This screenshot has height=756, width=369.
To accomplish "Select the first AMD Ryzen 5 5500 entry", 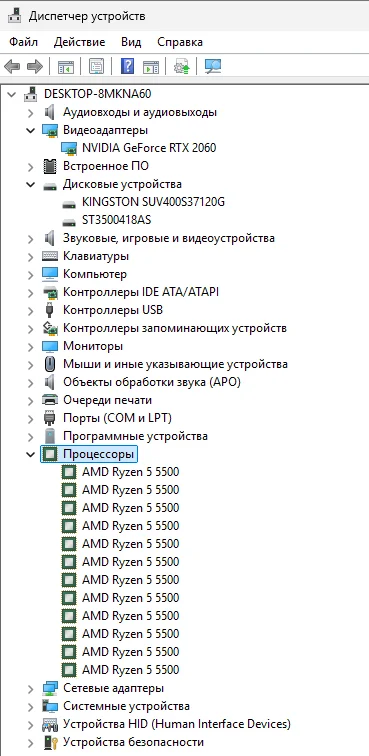I will 130,472.
